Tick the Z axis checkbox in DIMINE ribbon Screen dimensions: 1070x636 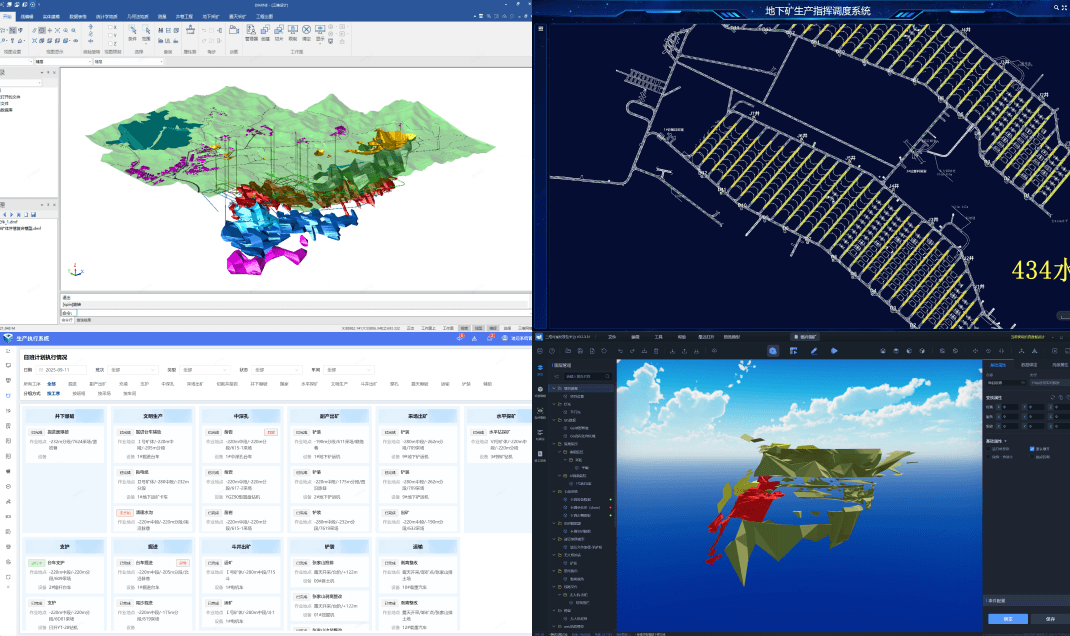[x=111, y=44]
